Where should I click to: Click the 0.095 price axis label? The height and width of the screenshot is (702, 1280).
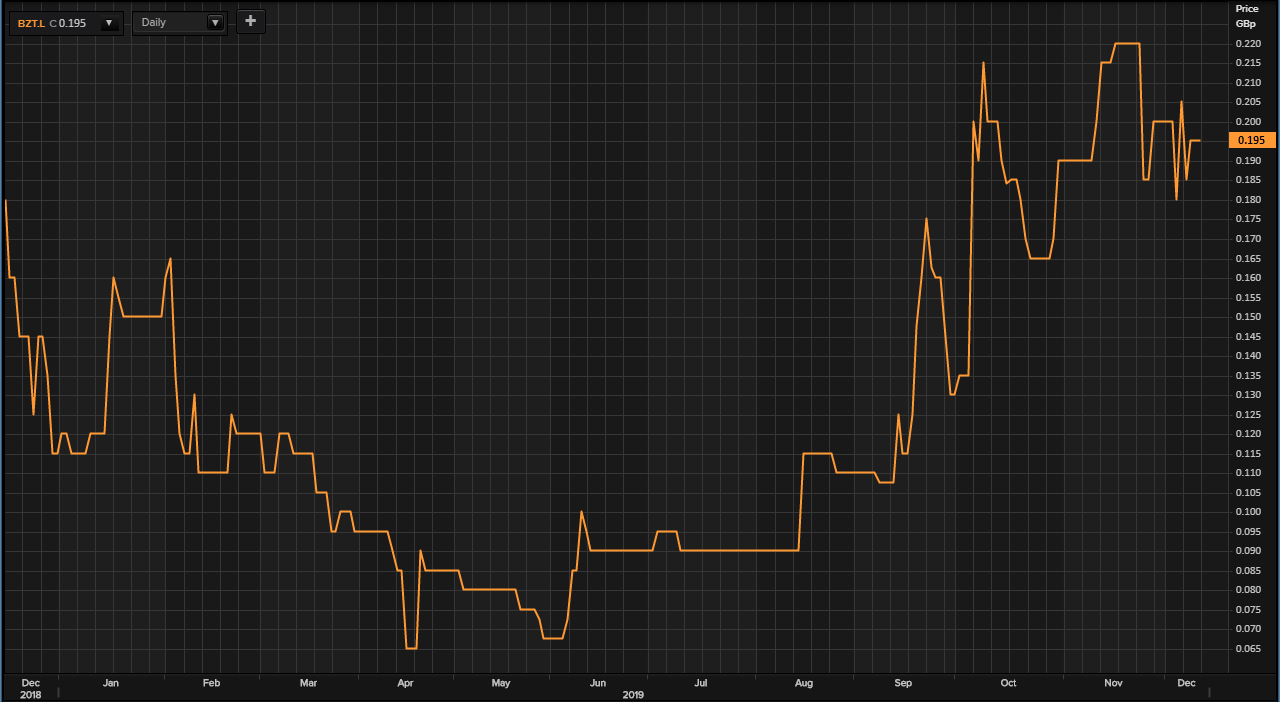click(1248, 531)
